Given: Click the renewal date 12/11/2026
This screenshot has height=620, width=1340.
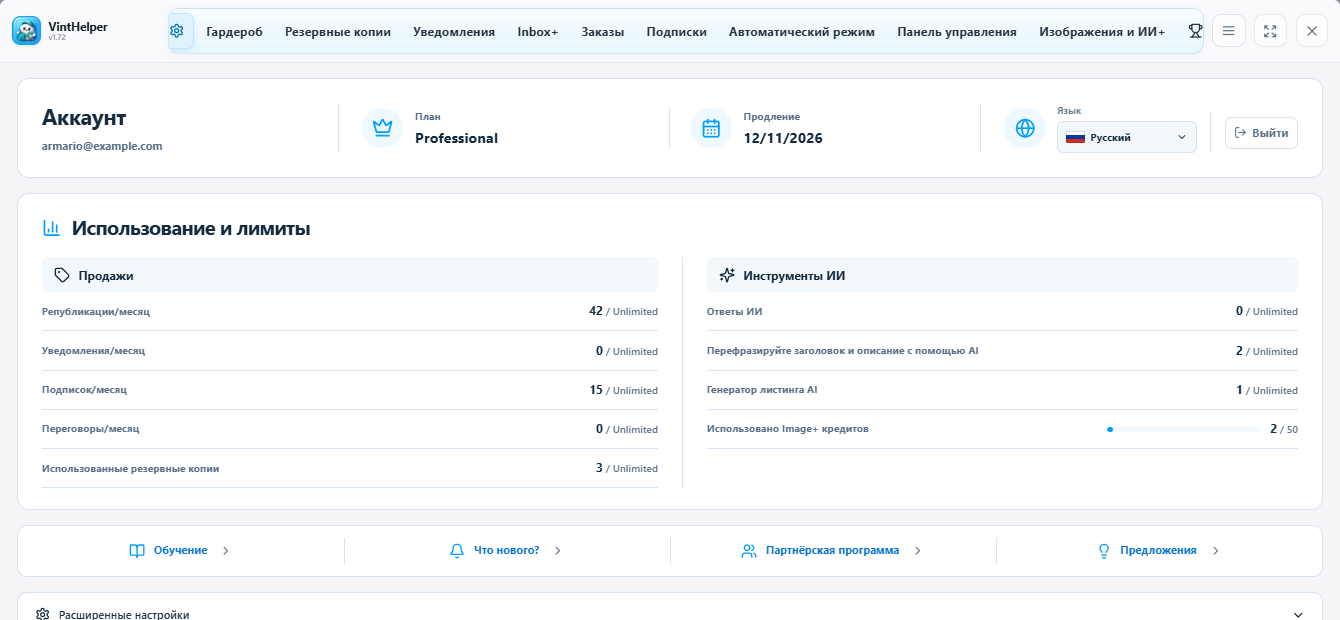Looking at the screenshot, I should pyautogui.click(x=783, y=138).
